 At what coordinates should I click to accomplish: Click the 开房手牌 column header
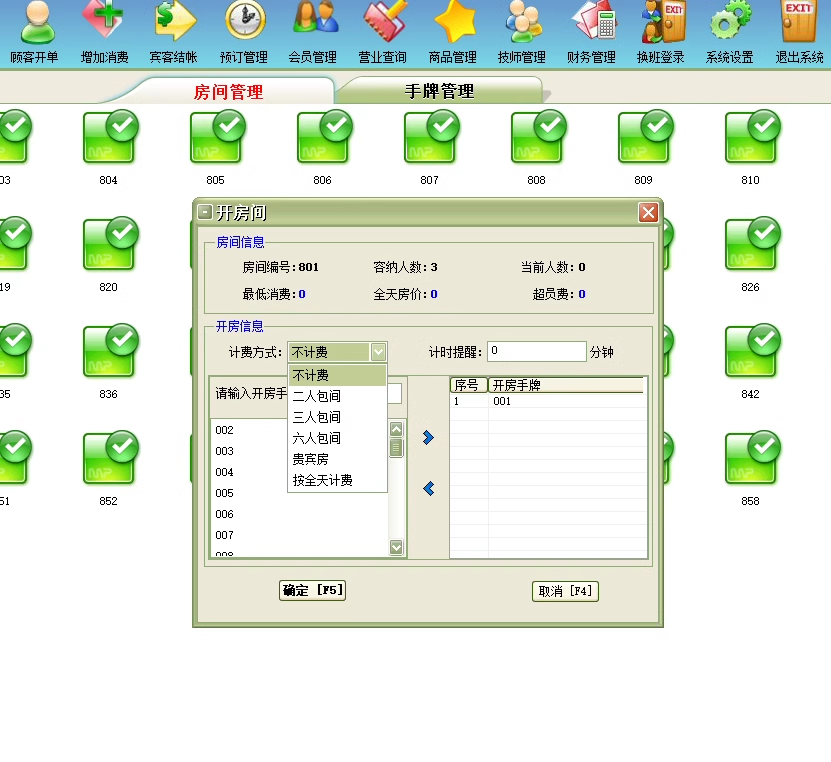click(565, 385)
